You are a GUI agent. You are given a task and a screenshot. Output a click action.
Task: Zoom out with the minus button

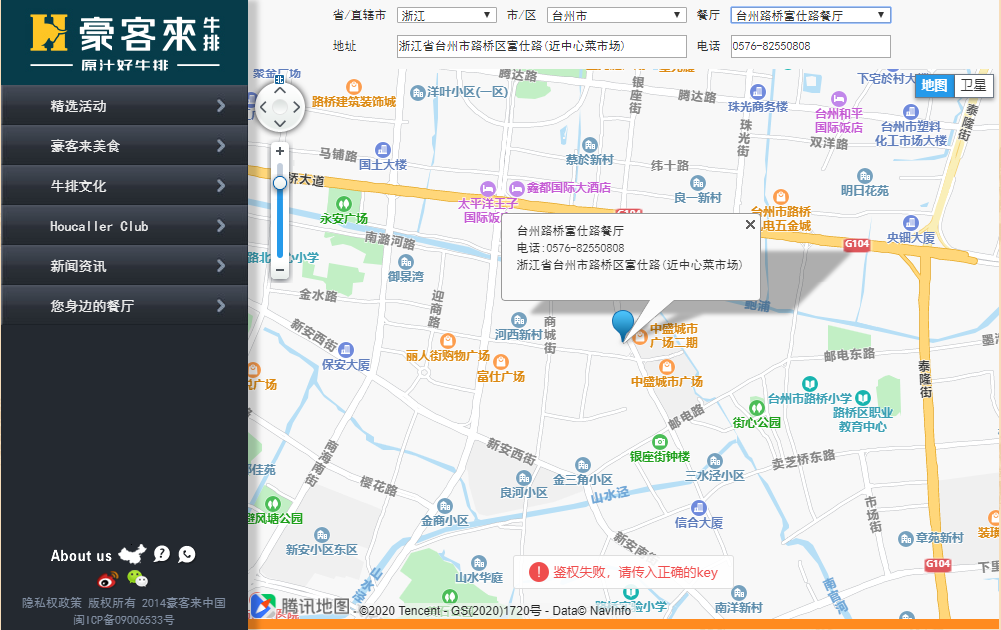[280, 269]
